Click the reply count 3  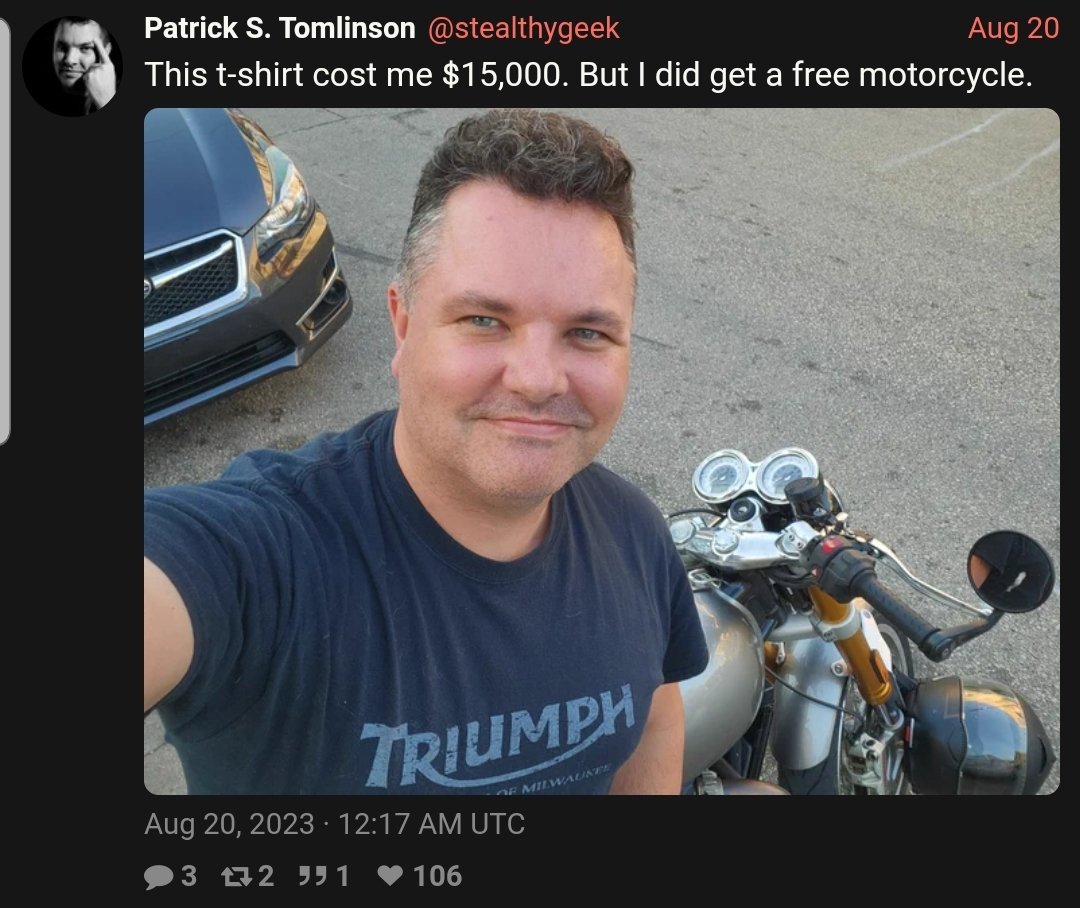pyautogui.click(x=189, y=876)
